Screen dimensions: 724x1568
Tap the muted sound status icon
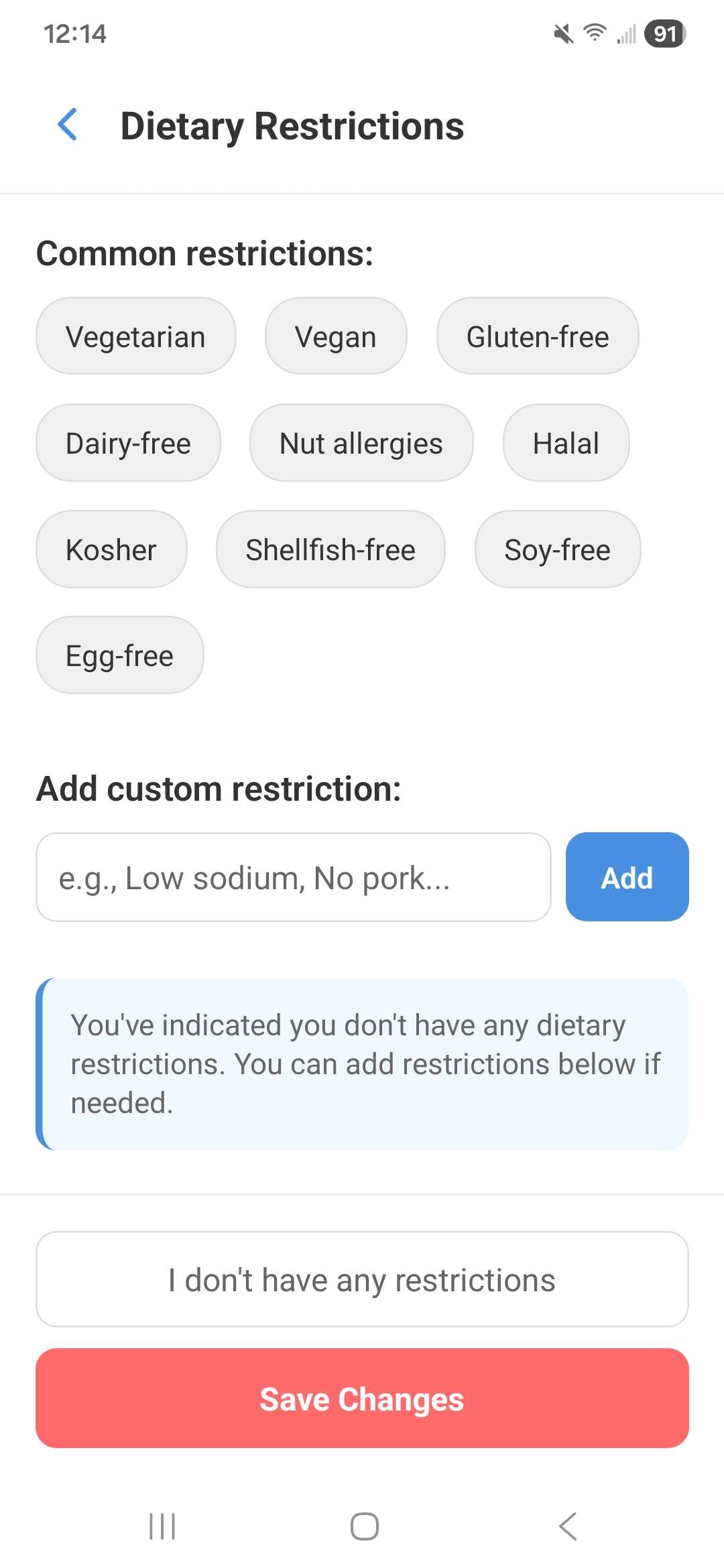563,34
